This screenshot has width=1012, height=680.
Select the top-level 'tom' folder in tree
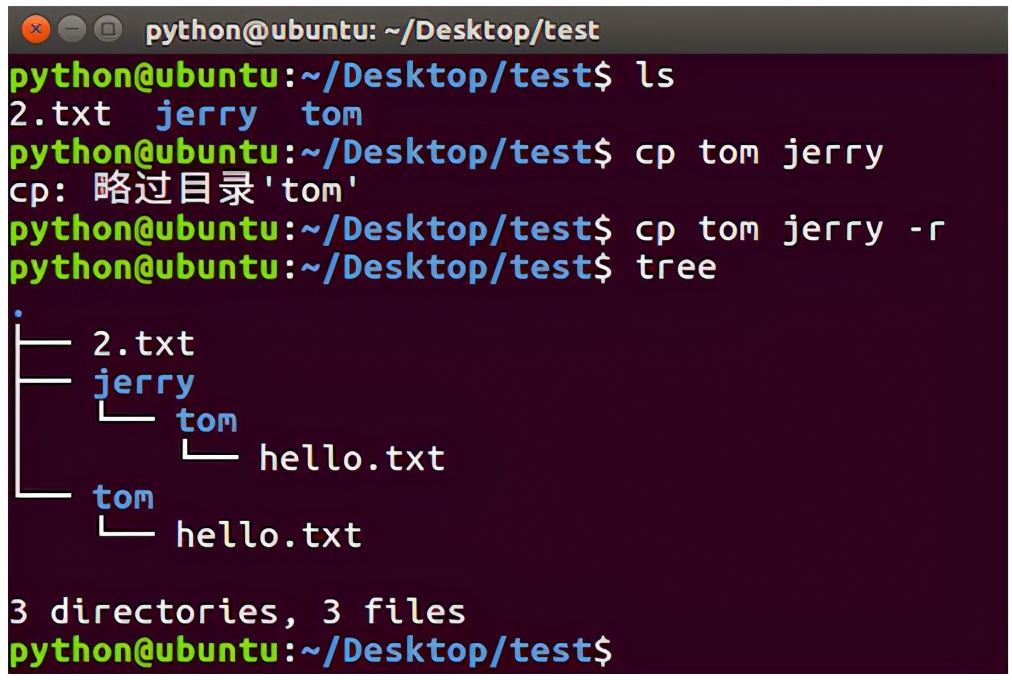123,497
